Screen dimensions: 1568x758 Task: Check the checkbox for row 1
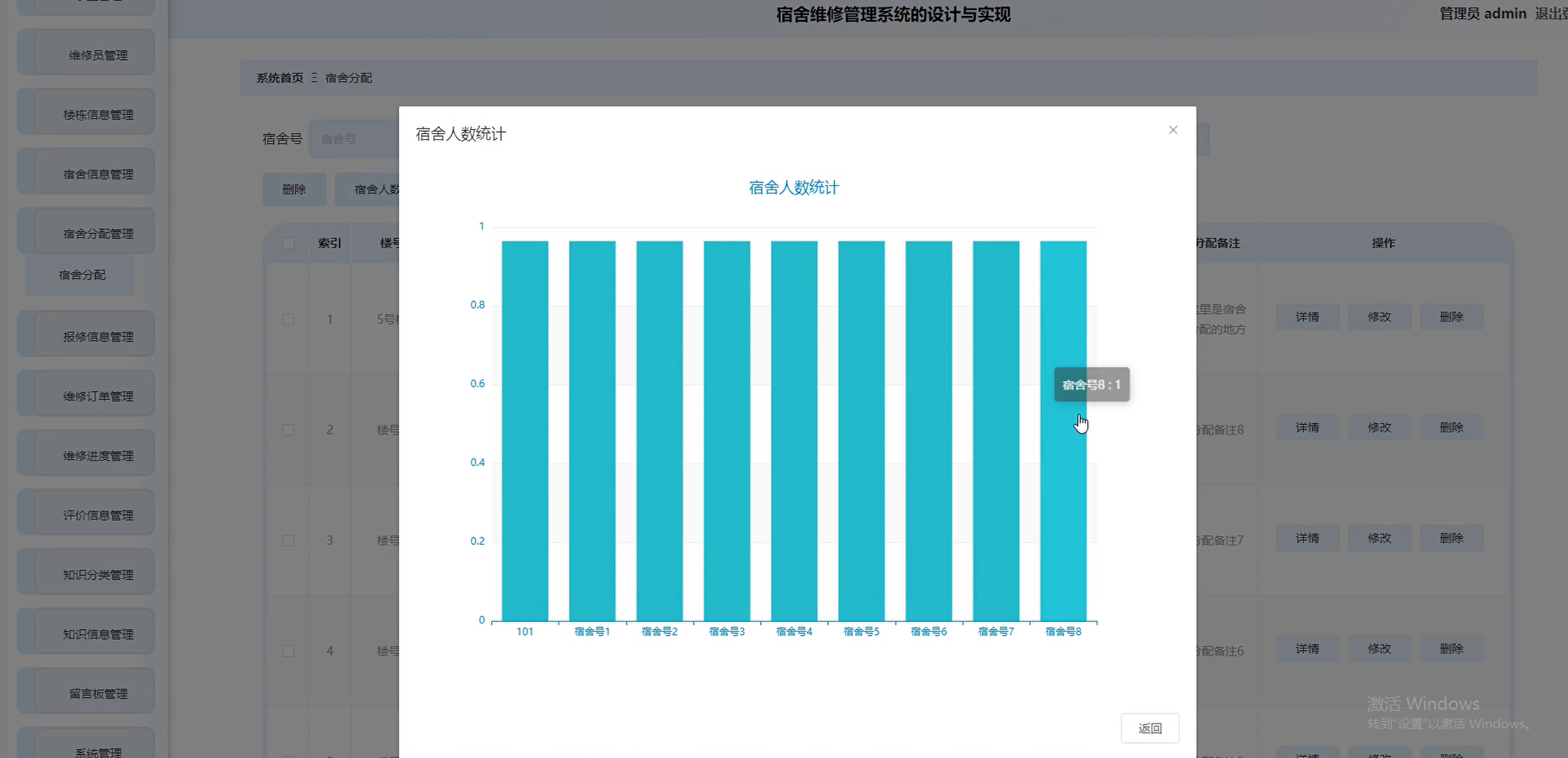288,319
